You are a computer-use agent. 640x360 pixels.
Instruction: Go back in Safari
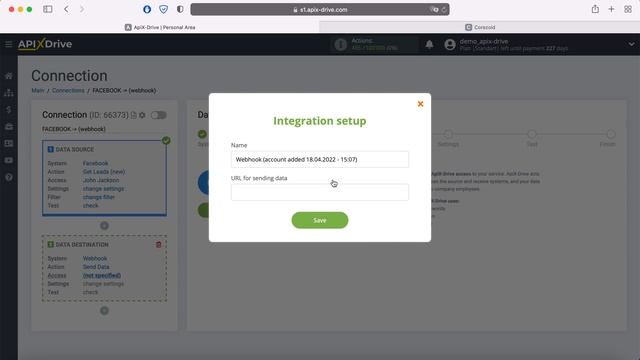[66, 9]
